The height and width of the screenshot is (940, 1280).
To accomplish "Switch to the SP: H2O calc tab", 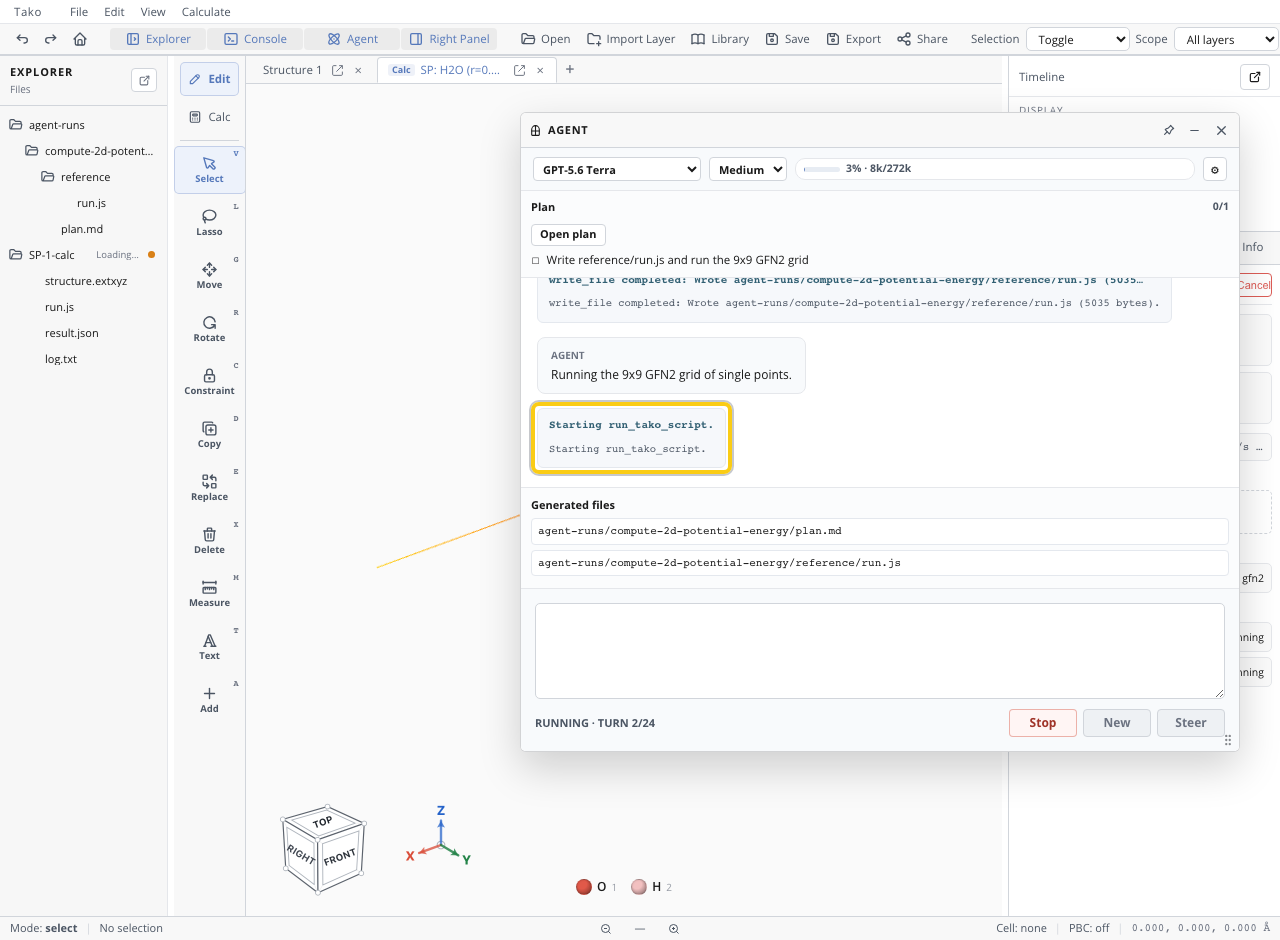I will click(460, 70).
